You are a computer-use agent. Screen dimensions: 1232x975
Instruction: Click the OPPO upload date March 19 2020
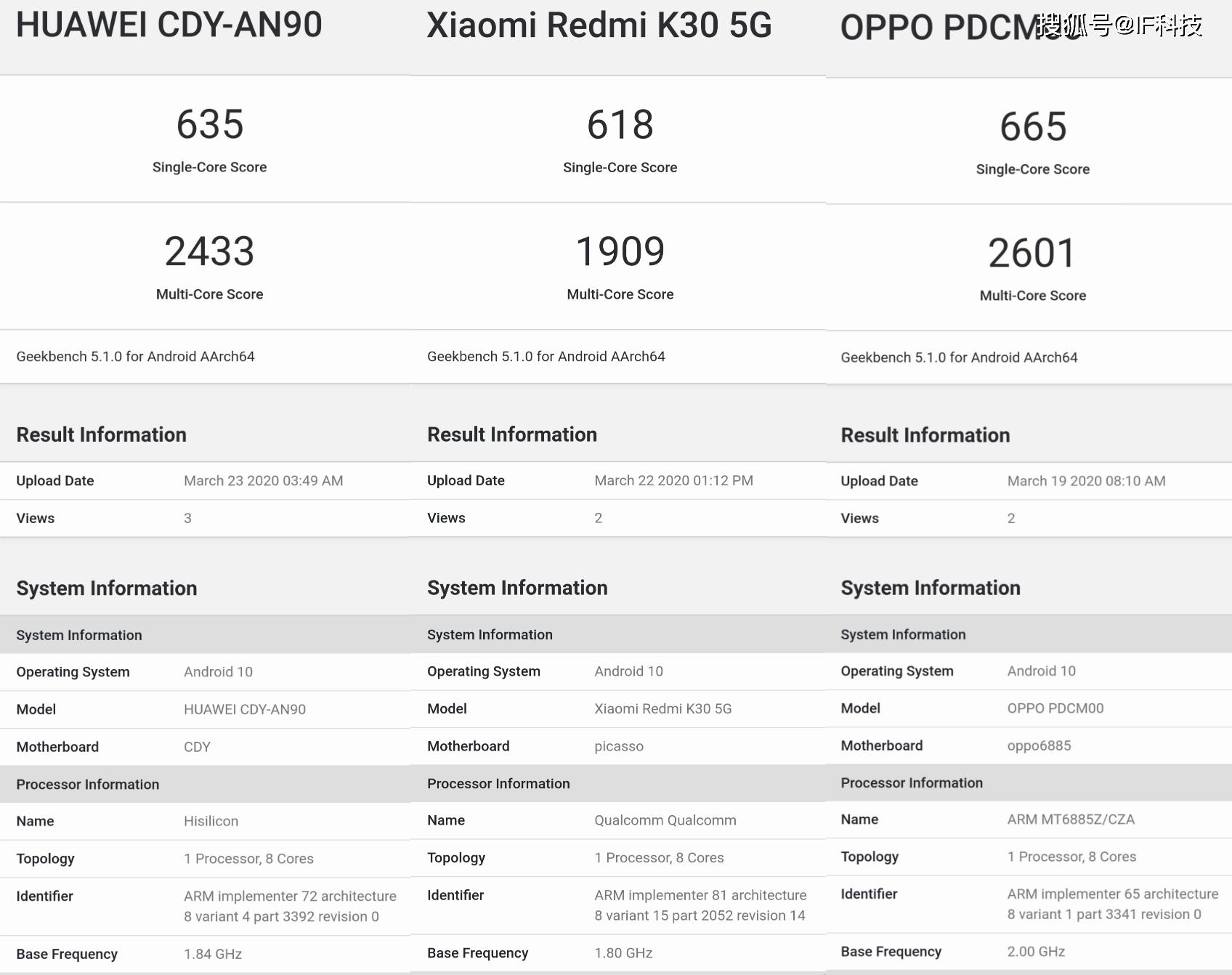(x=1086, y=481)
